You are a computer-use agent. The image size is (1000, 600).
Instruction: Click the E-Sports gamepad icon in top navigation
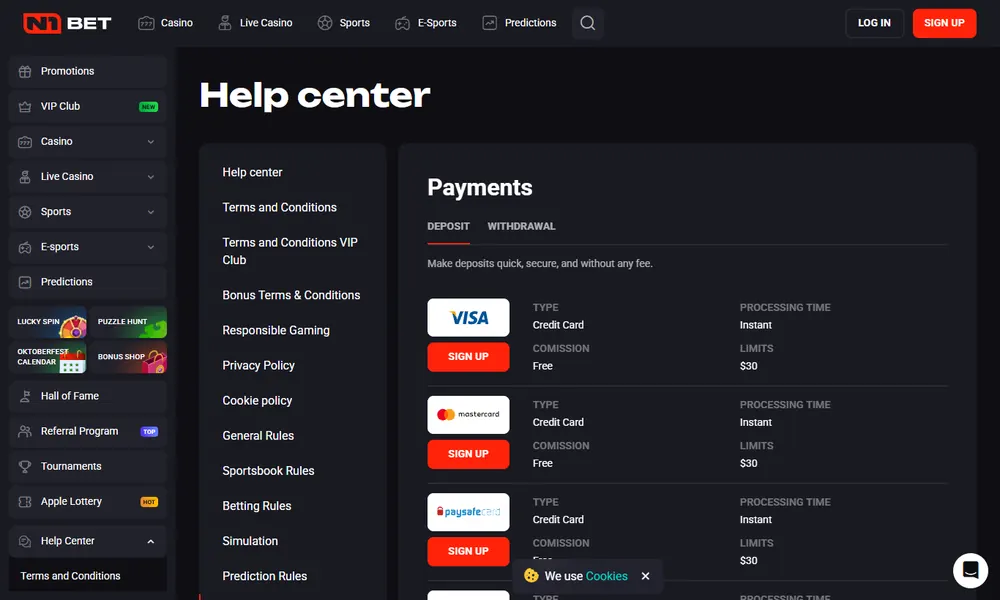(x=402, y=23)
